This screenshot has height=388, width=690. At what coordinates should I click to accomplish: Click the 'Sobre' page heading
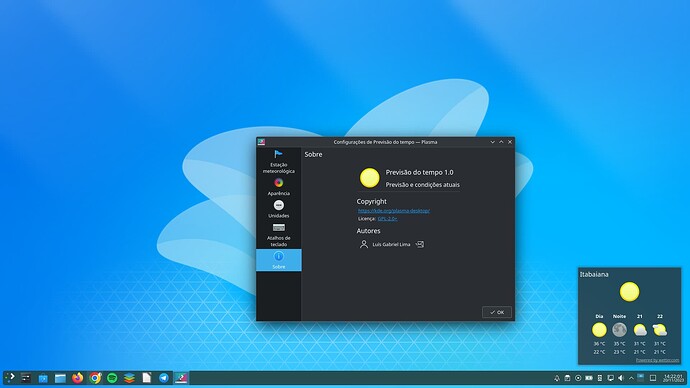coord(313,154)
